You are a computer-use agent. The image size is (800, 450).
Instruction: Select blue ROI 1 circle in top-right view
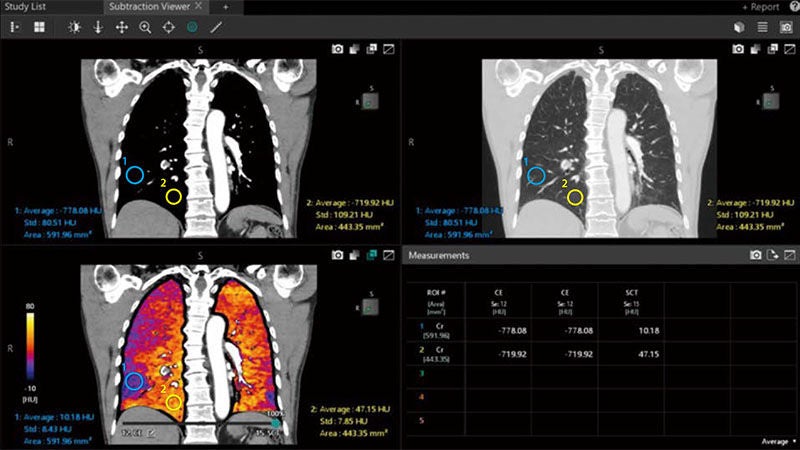(536, 176)
